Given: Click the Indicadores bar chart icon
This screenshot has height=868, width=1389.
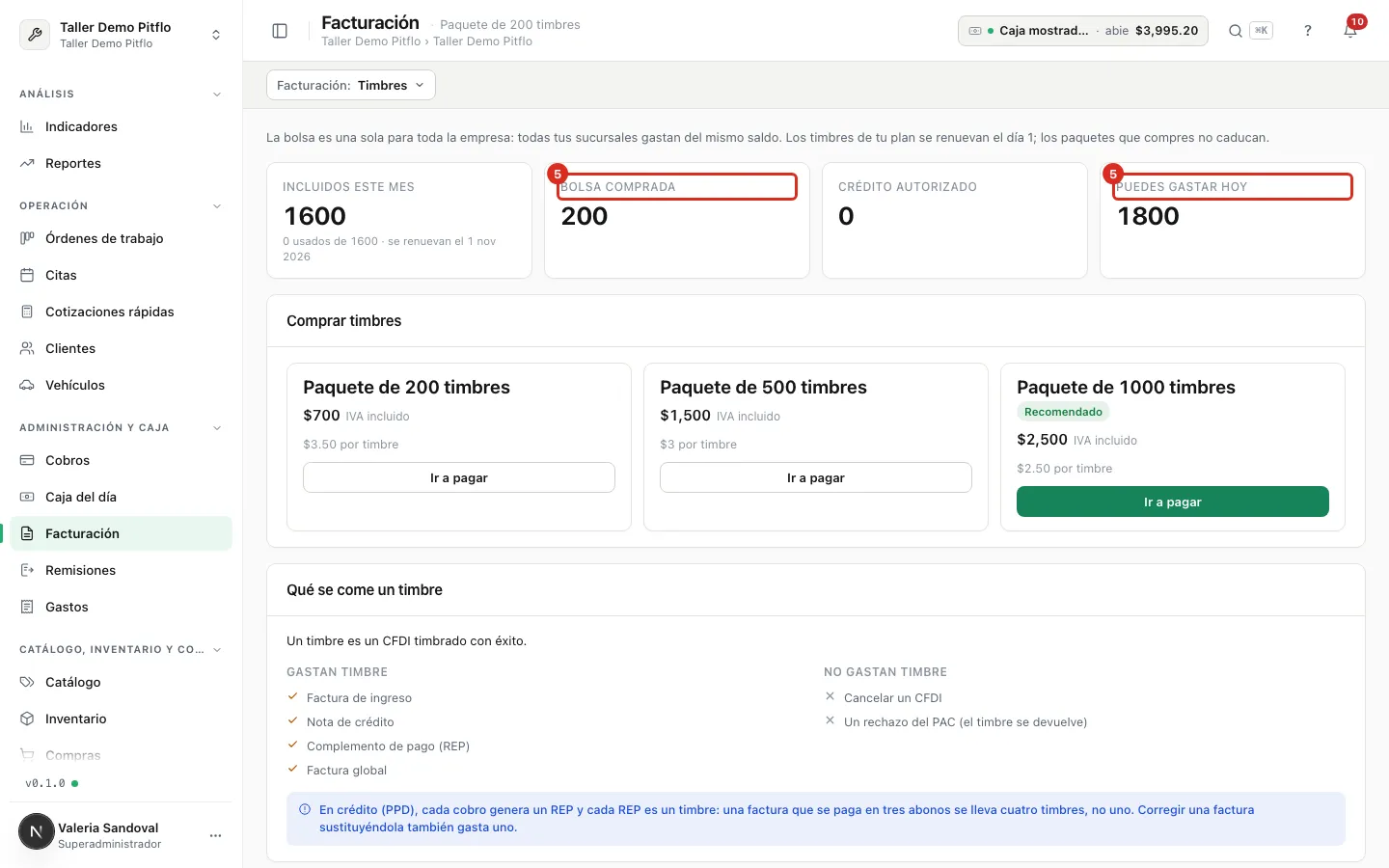Looking at the screenshot, I should tap(27, 126).
